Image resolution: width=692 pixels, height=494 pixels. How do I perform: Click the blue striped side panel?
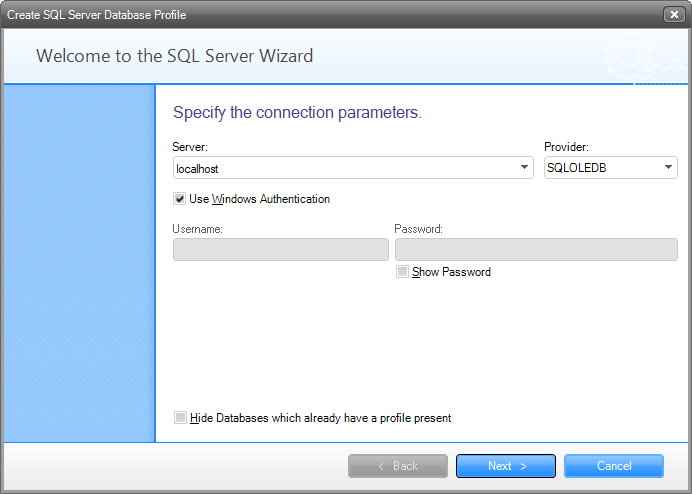(x=79, y=264)
